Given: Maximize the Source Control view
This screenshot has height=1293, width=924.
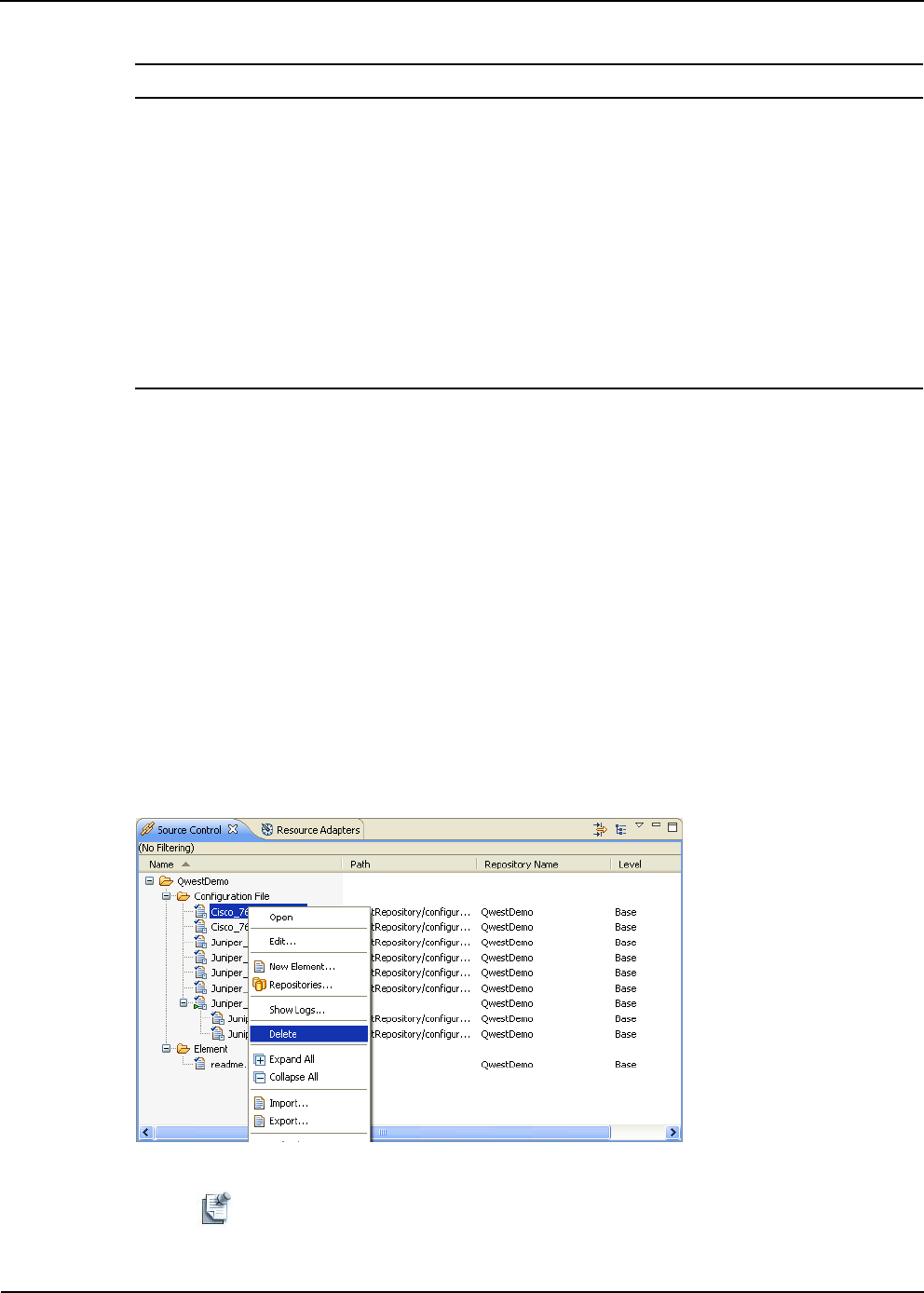Looking at the screenshot, I should pyautogui.click(x=673, y=825).
